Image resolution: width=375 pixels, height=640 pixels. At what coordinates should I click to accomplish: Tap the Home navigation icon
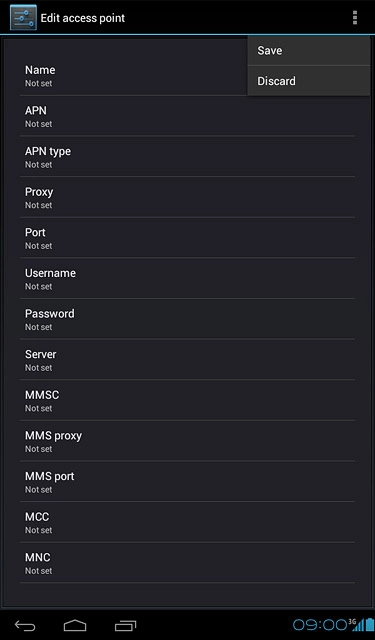(75, 625)
